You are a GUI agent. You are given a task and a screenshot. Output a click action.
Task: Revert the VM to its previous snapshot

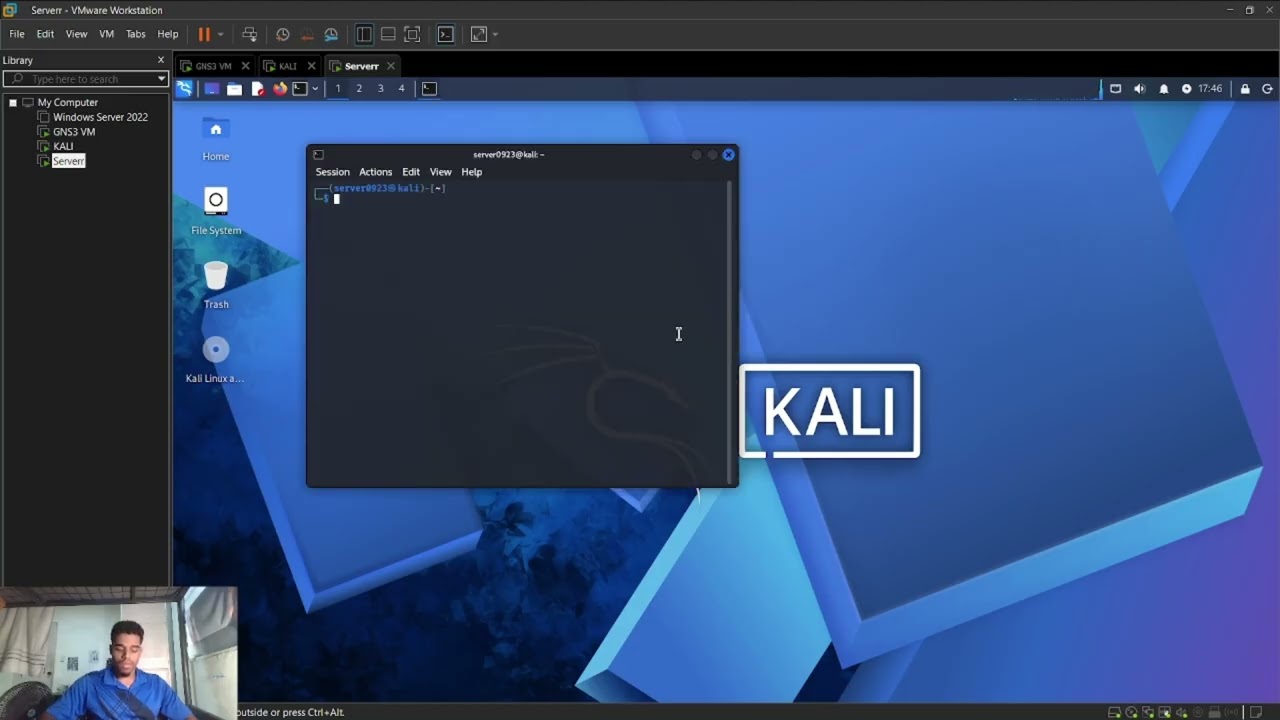(307, 34)
